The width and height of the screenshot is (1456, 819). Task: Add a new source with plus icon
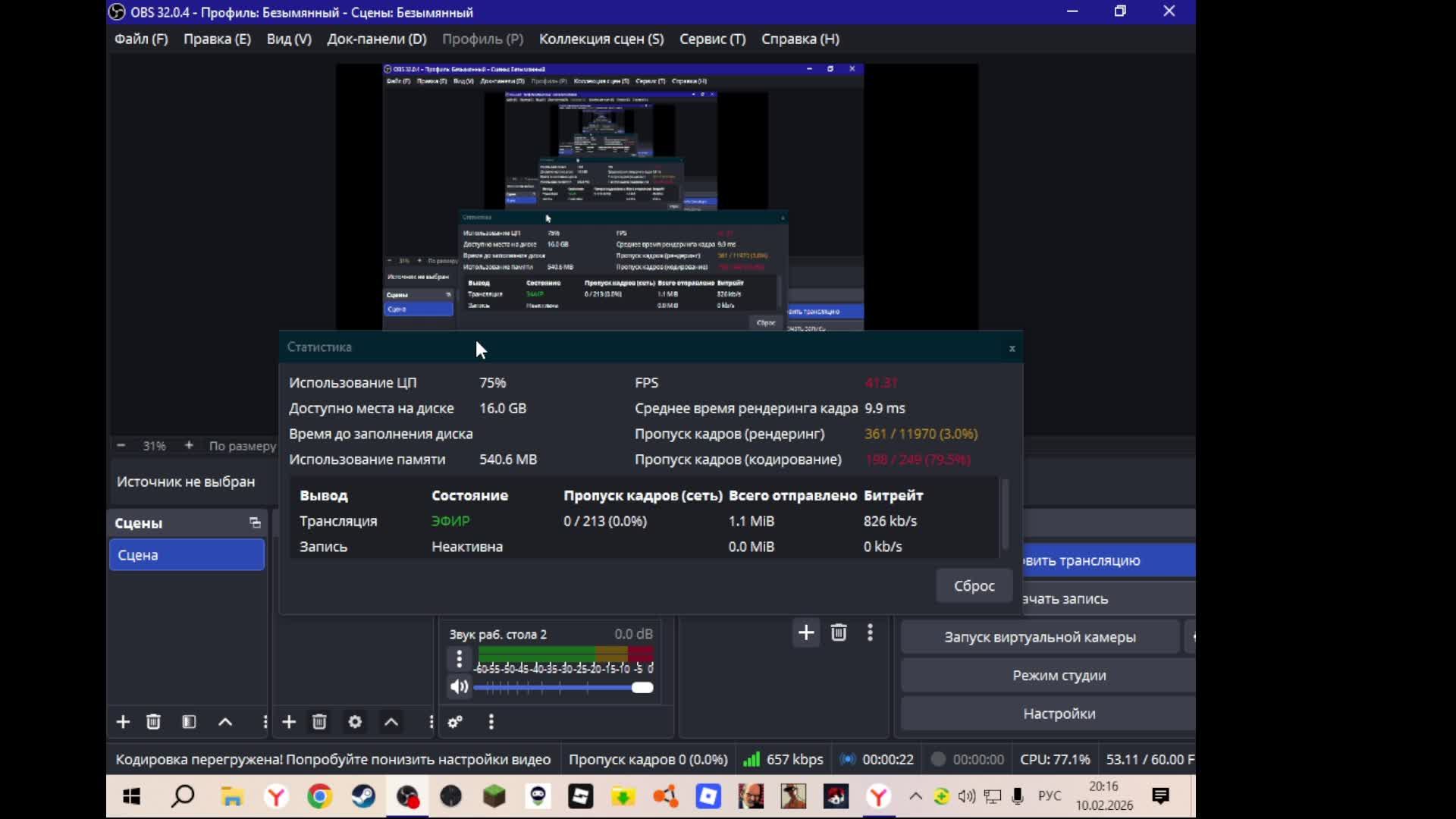tap(289, 722)
